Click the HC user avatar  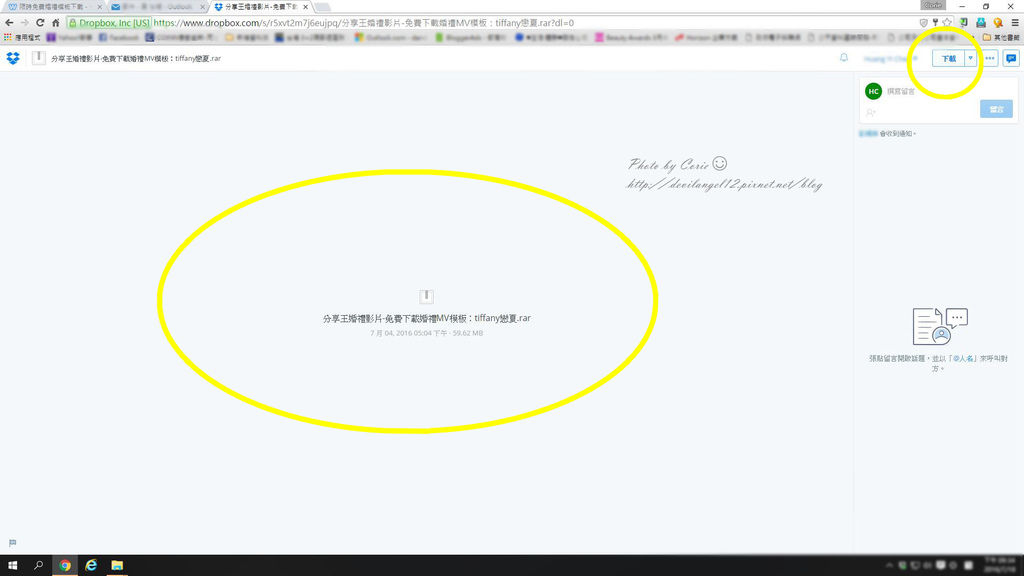coord(873,91)
